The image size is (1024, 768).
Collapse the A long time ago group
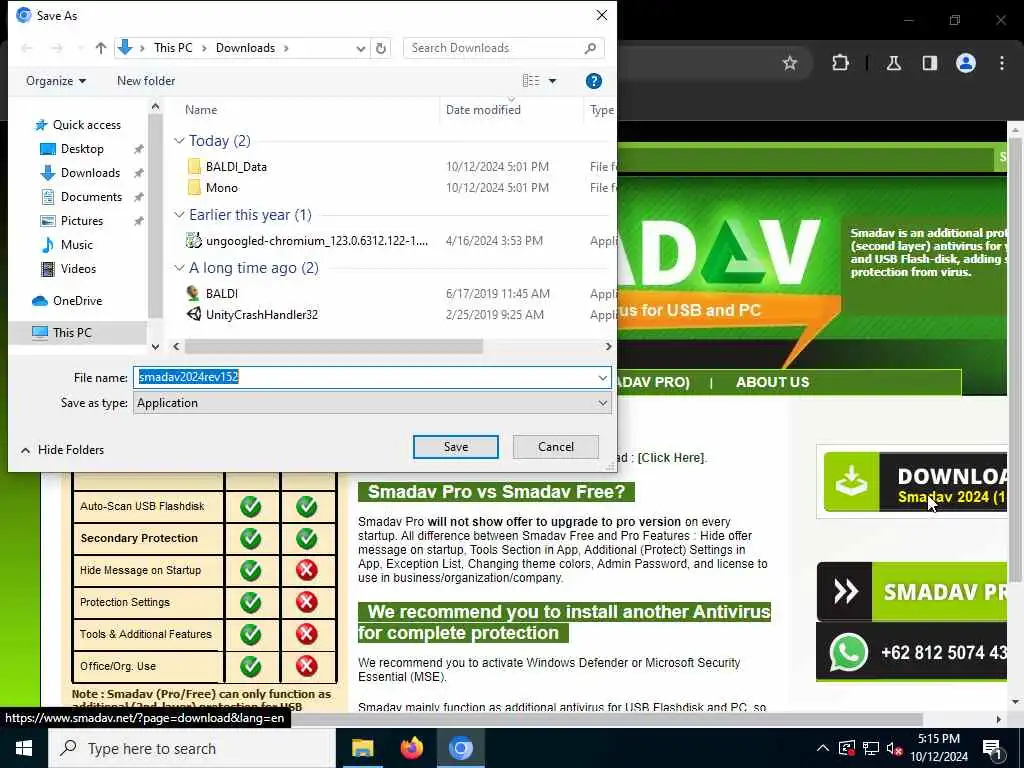pyautogui.click(x=180, y=268)
